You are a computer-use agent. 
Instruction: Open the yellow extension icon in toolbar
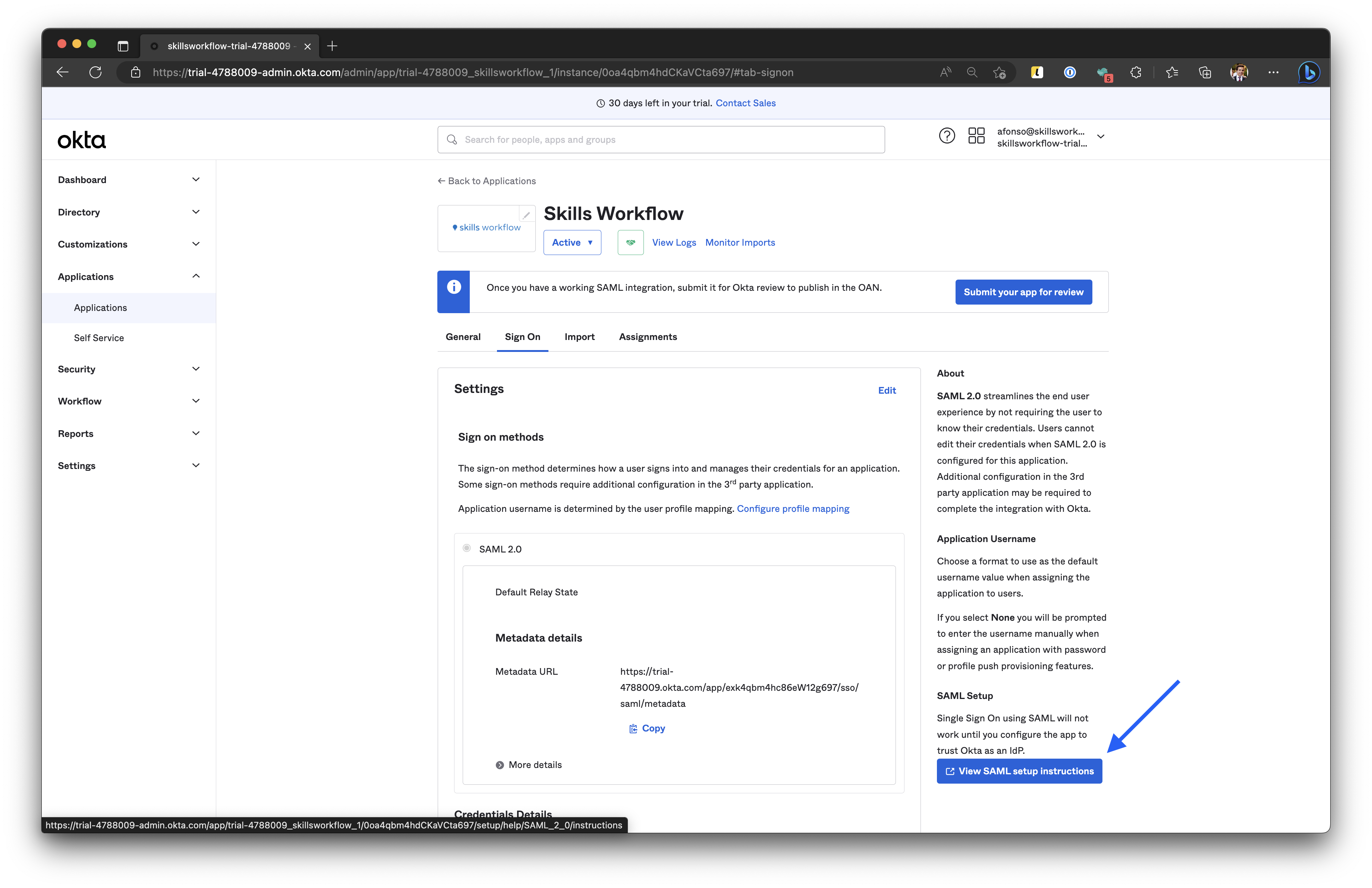1037,72
